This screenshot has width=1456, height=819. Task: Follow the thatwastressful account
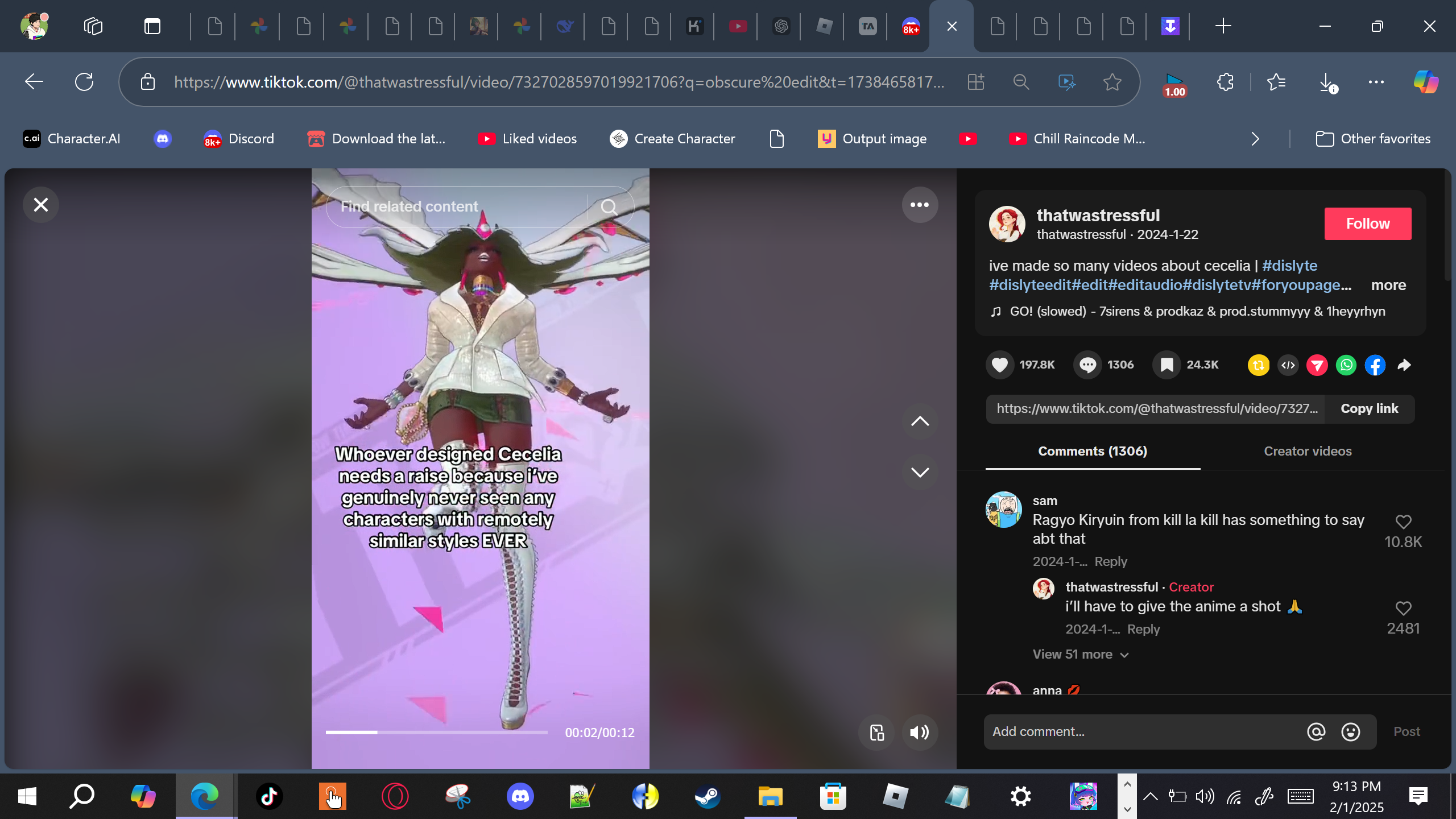coord(1367,224)
